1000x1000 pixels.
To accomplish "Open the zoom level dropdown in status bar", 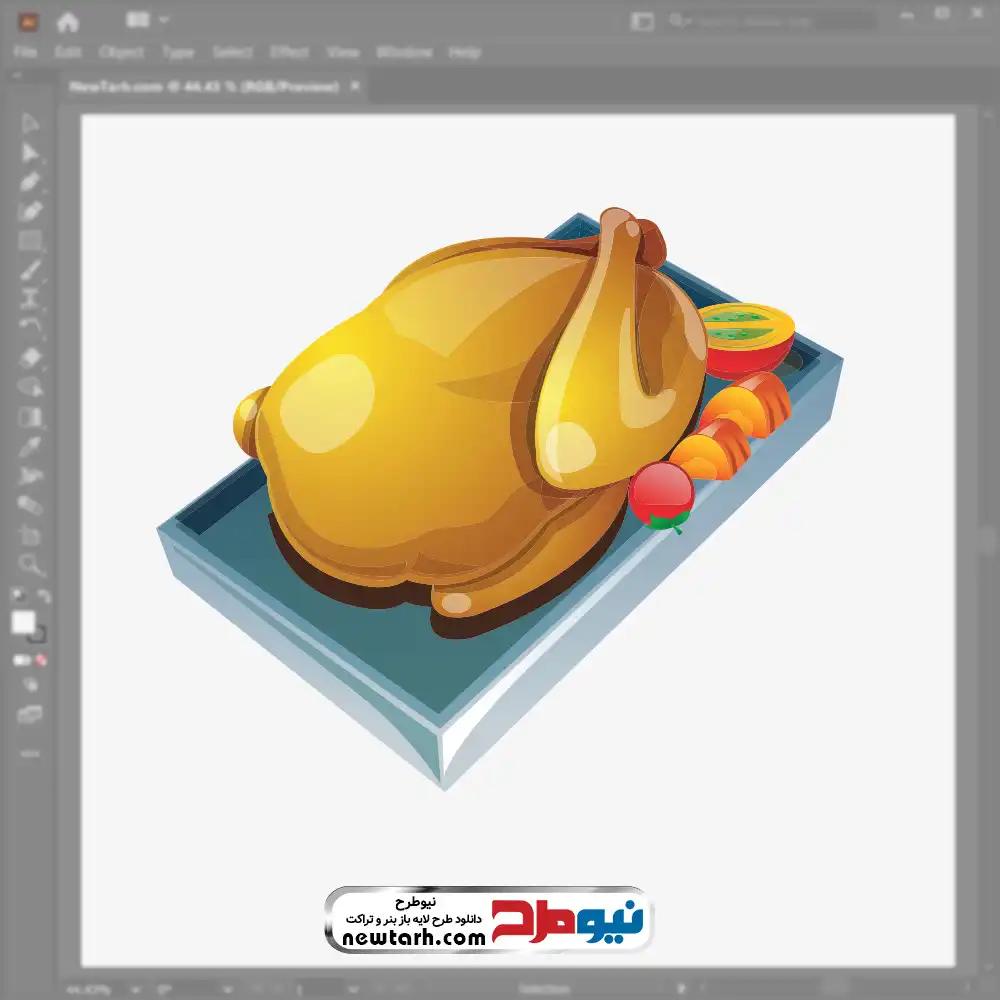I will 136,990.
